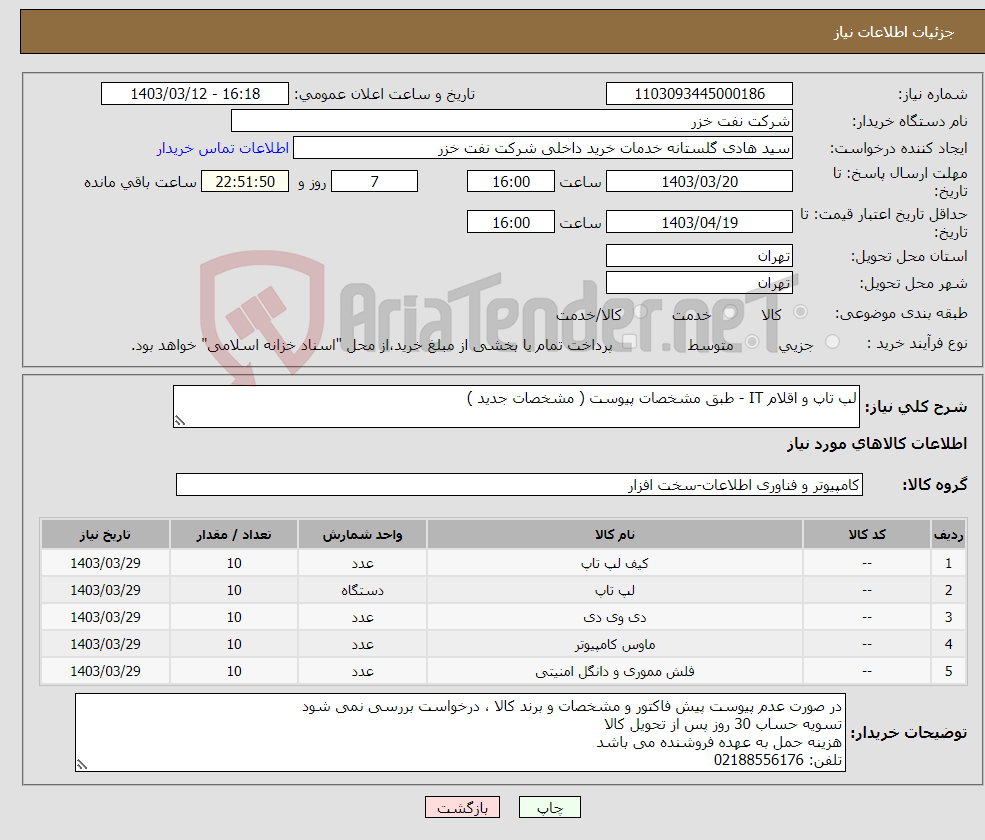Click the need number field 1103093445000186

[x=699, y=94]
